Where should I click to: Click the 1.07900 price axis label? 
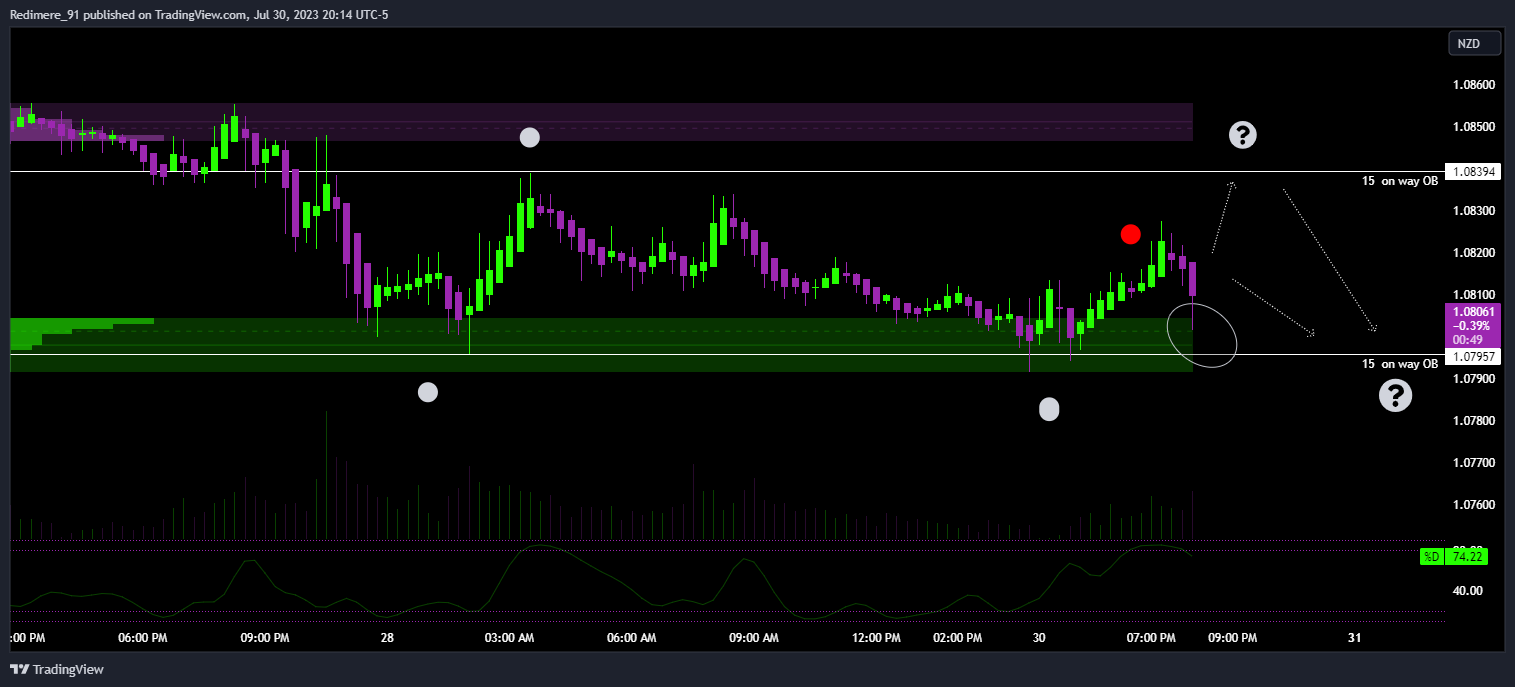coord(1474,379)
